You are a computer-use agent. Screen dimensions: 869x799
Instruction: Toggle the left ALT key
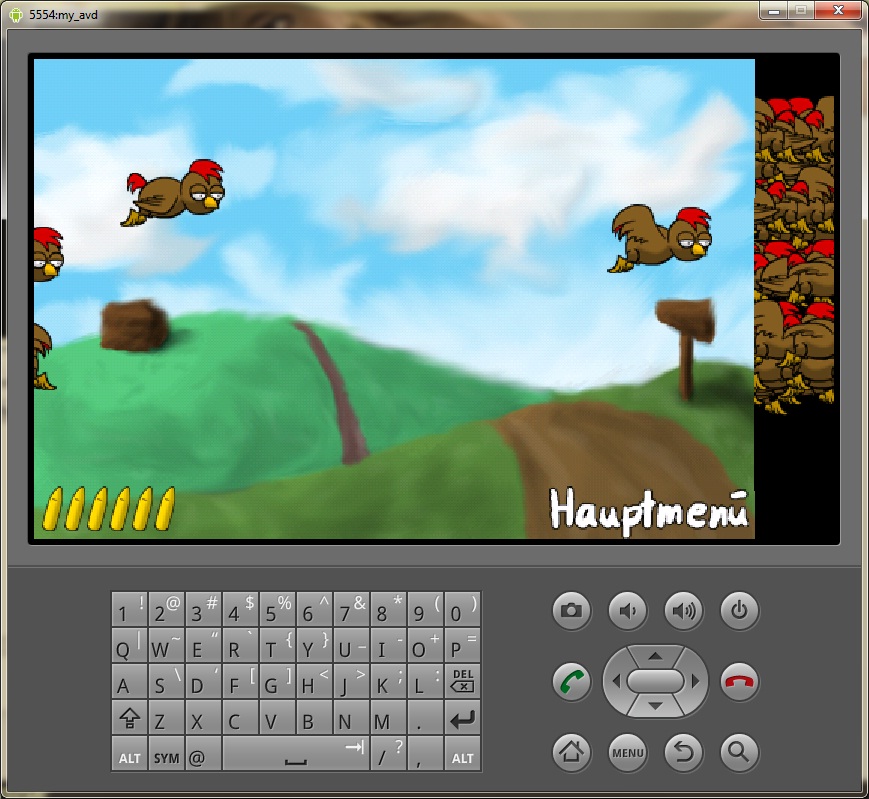pos(129,754)
